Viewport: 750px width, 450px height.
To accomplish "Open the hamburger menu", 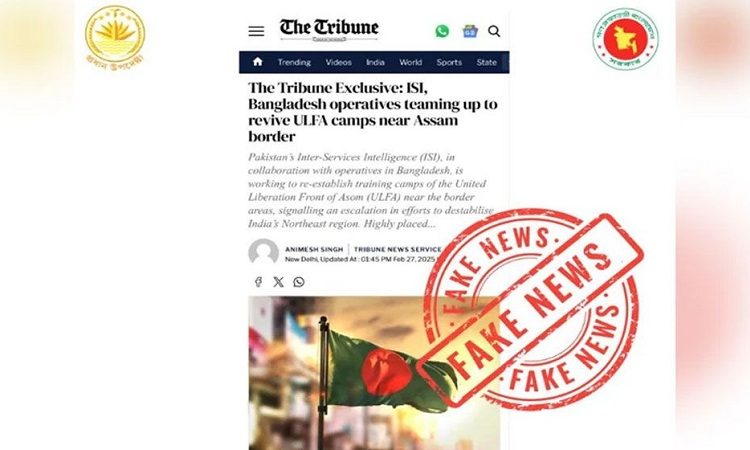I will point(256,31).
